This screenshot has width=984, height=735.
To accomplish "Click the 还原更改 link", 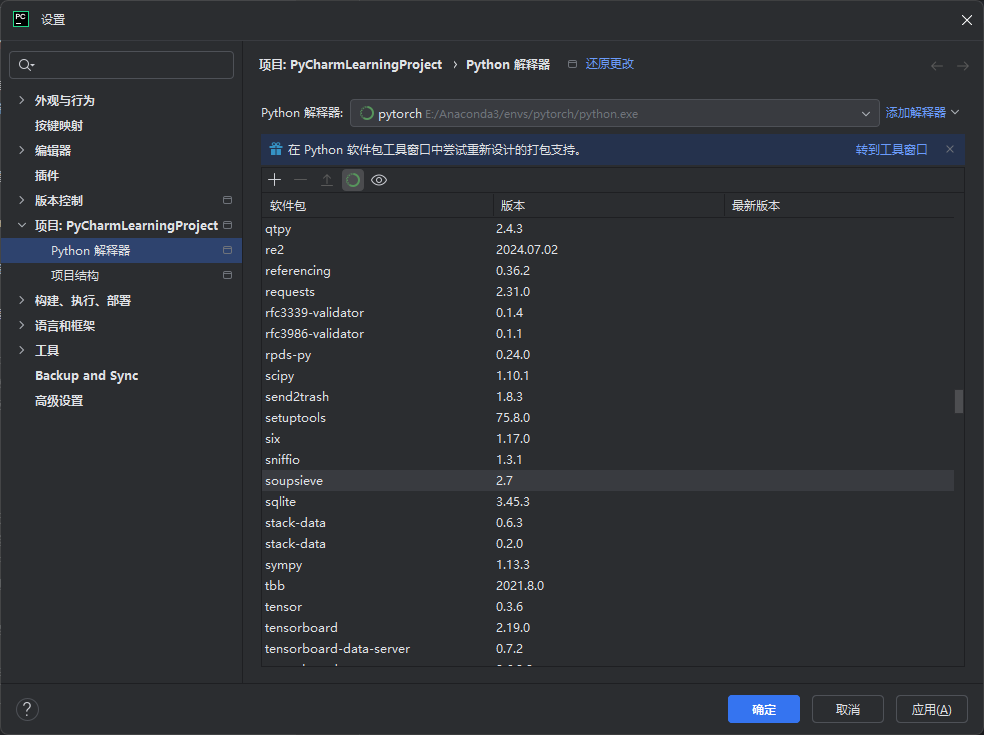I will (609, 64).
